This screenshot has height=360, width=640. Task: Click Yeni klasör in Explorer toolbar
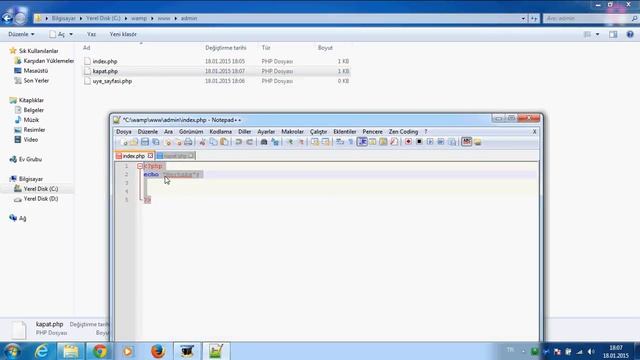[x=123, y=34]
